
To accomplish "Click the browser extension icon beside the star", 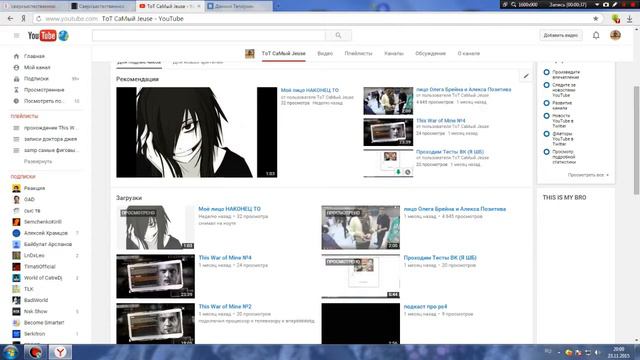I will coord(616,19).
